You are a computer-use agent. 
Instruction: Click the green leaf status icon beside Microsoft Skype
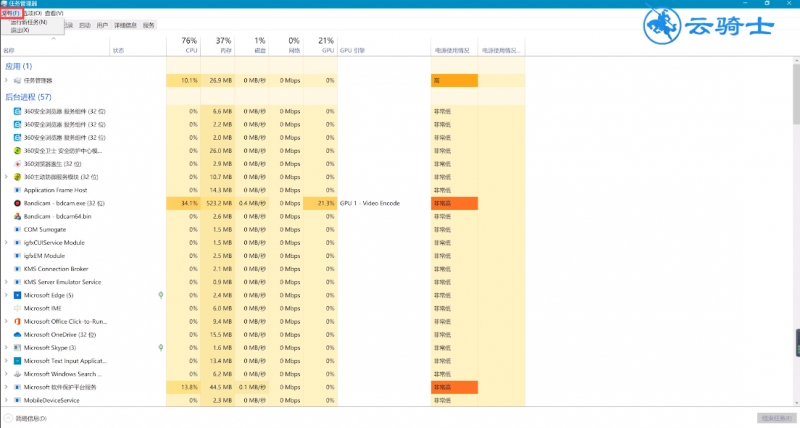click(161, 348)
